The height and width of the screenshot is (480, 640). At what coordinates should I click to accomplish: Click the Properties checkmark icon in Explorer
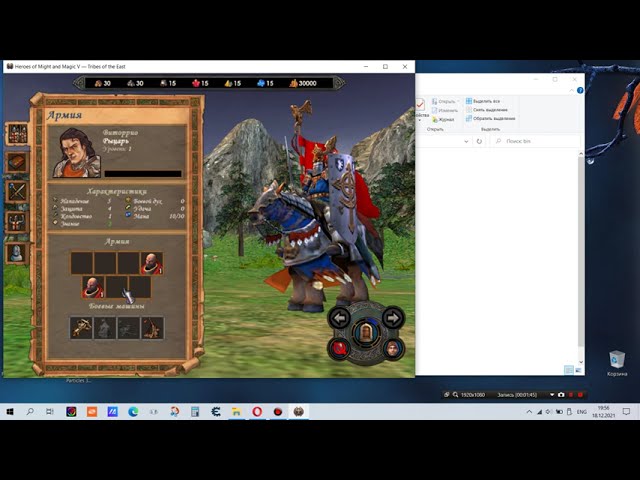pyautogui.click(x=420, y=105)
